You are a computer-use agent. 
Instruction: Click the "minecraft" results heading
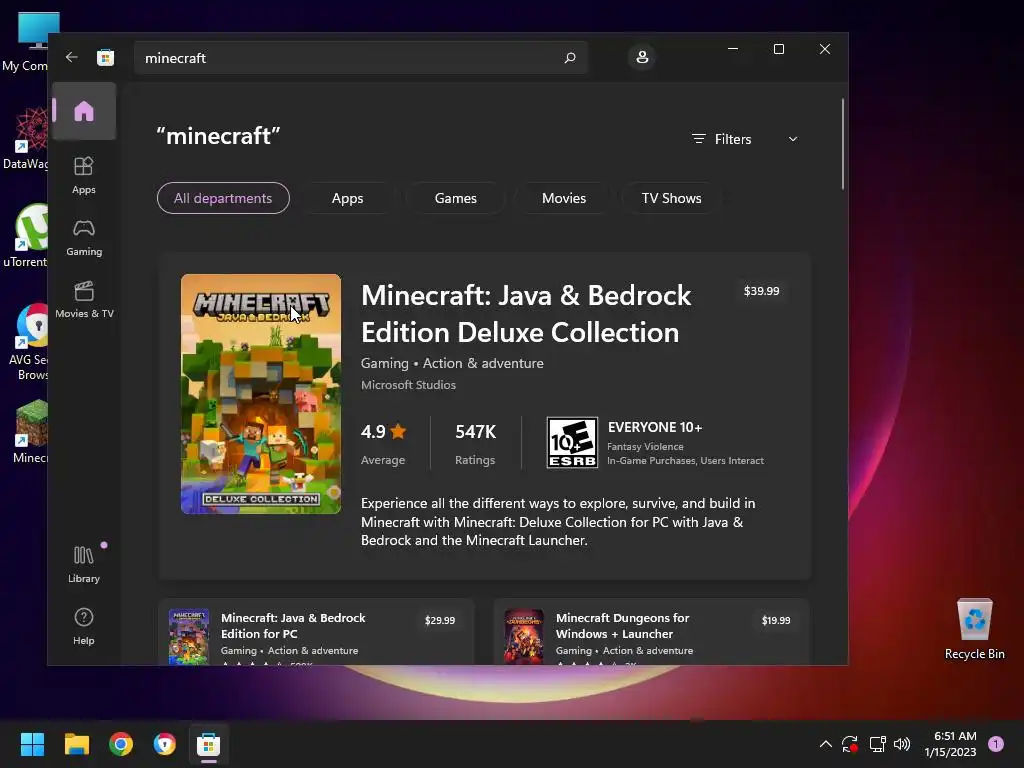point(218,136)
